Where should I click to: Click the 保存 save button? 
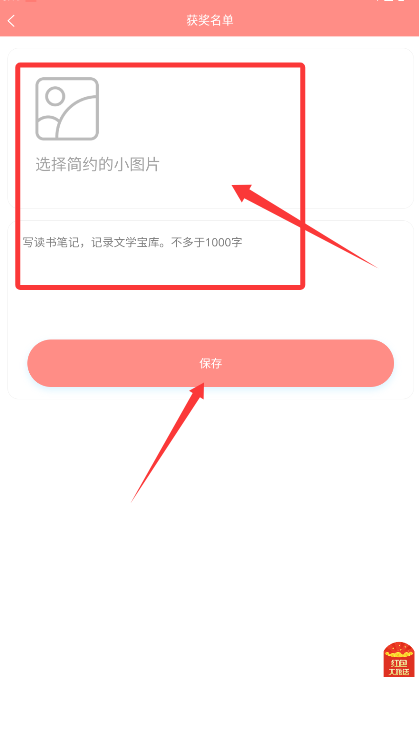pos(211,363)
